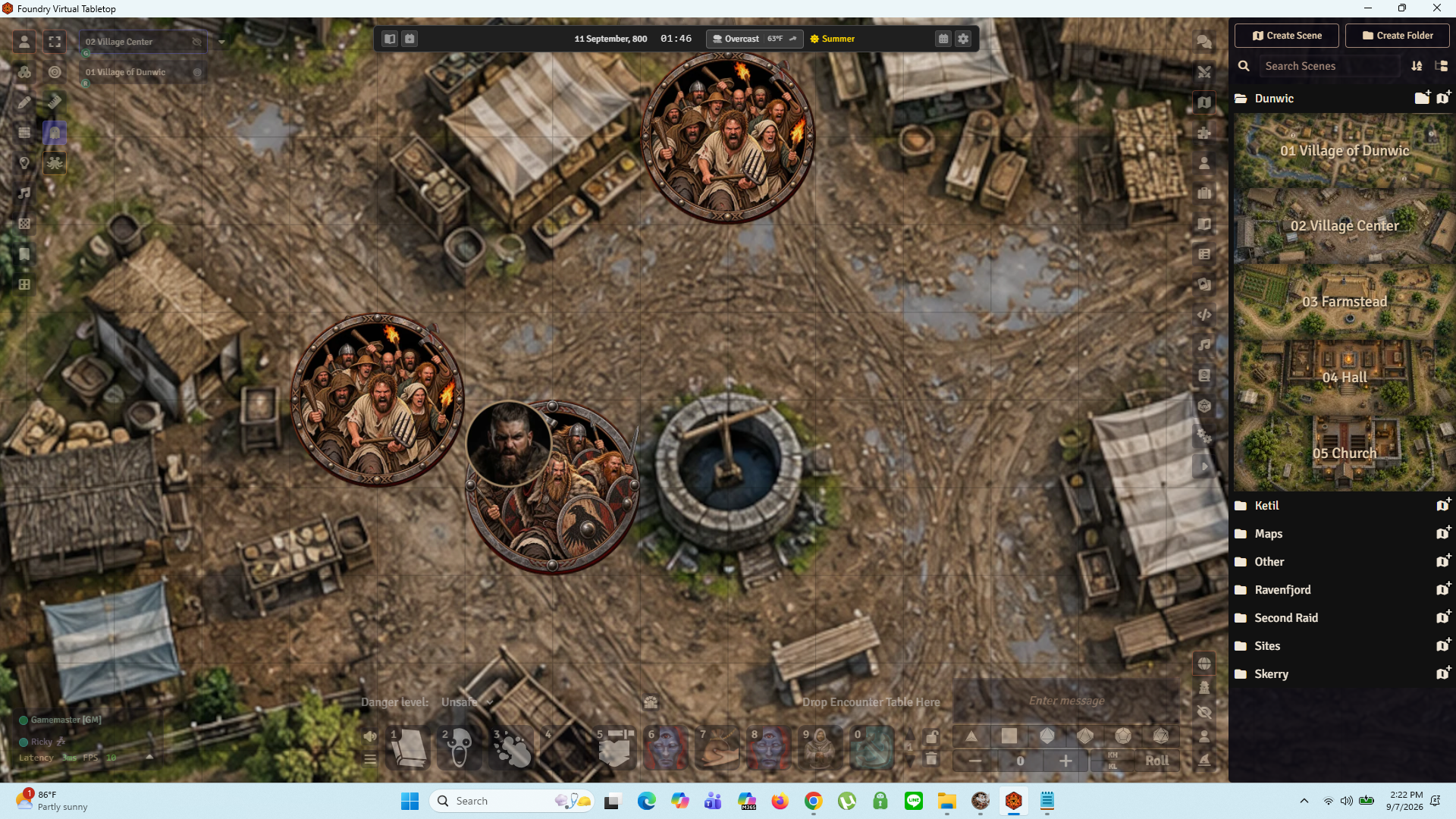Select the Token Controls tool
1456x819 pixels.
(x=24, y=42)
